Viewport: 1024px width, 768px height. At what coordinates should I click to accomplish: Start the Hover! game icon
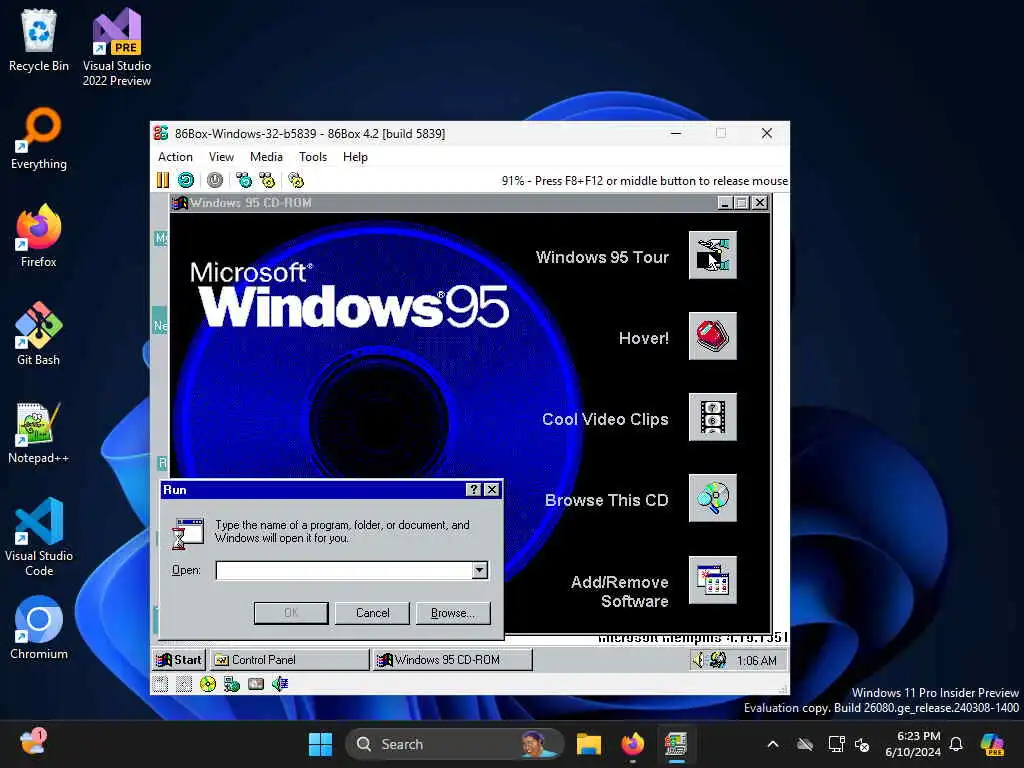click(712, 336)
